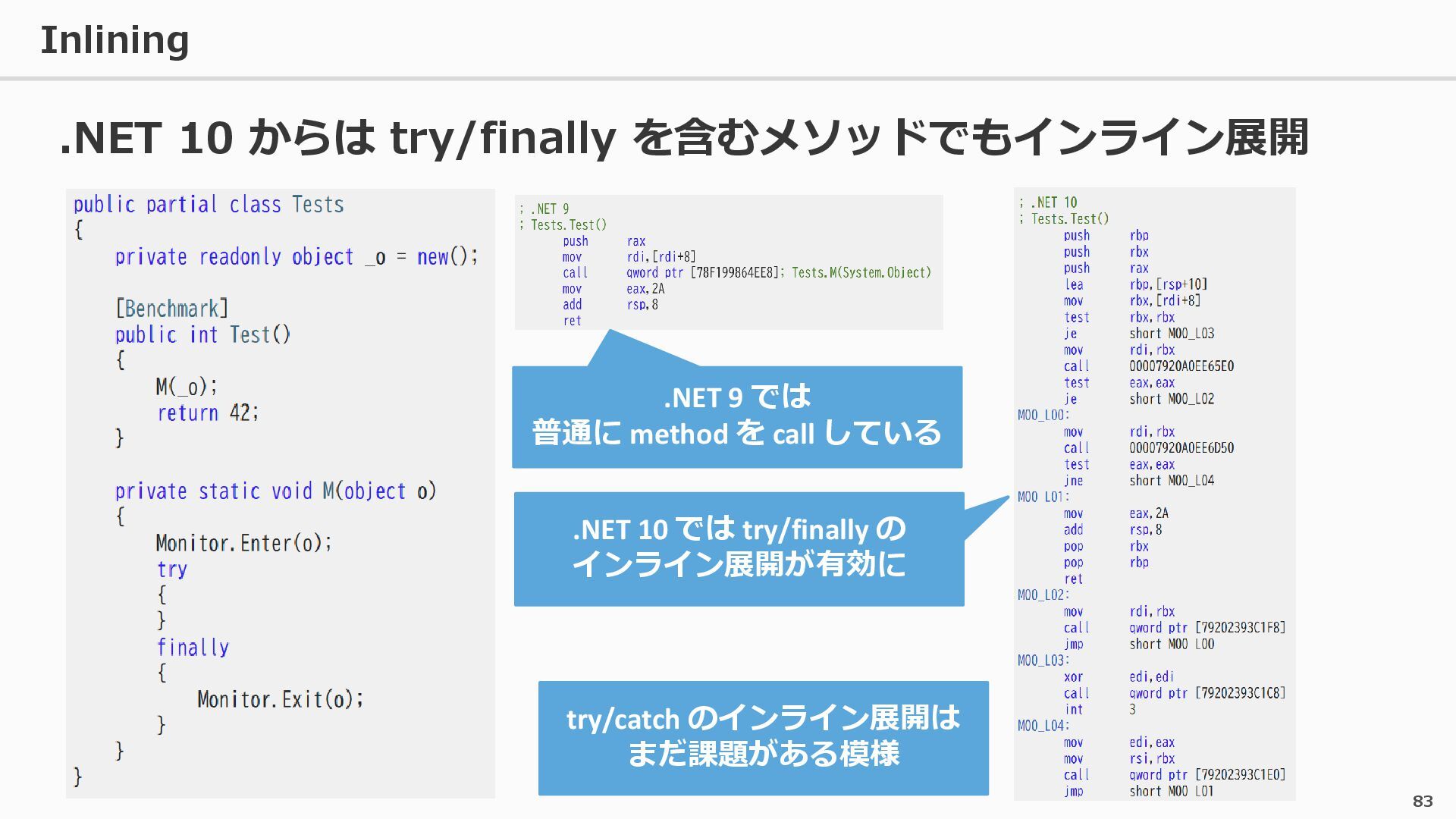Click the ".NET 9 では" blue callout

[x=736, y=416]
